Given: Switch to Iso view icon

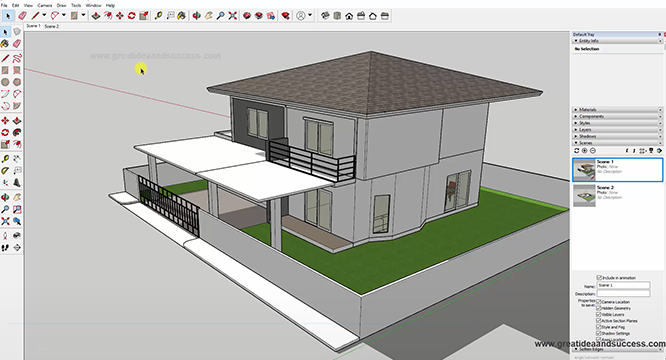Looking at the screenshot, I should click(325, 16).
